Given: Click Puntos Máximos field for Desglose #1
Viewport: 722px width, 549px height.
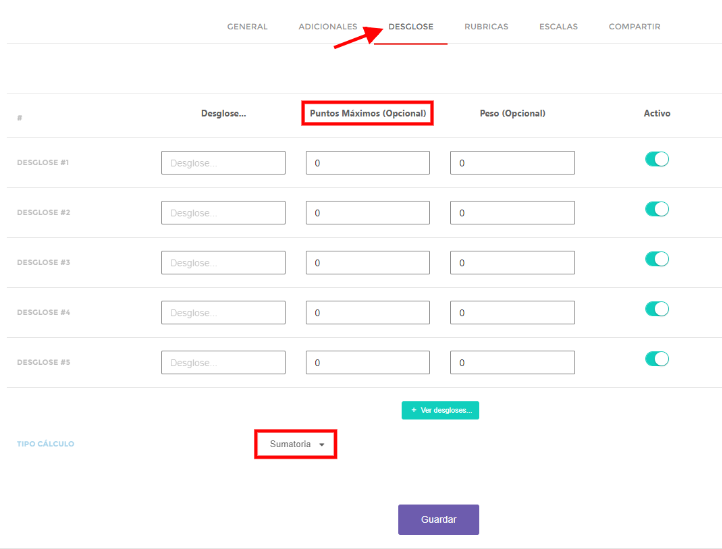Looking at the screenshot, I should coord(368,163).
